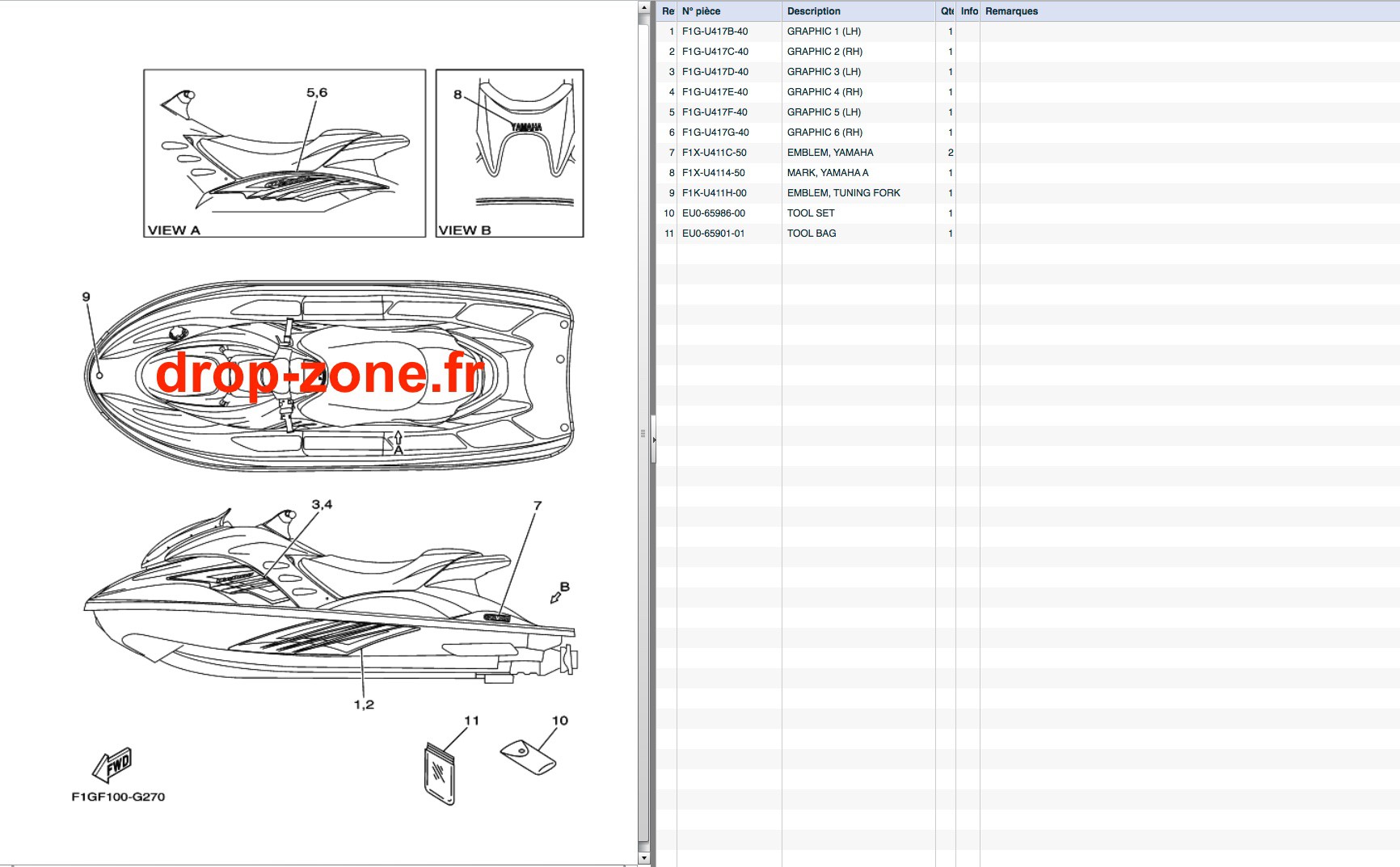Click the MARK, YAMAHA A description

click(828, 173)
